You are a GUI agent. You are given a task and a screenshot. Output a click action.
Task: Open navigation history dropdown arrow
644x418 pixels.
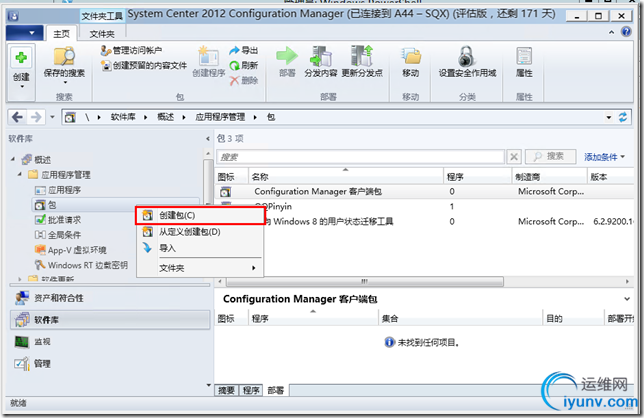pyautogui.click(x=52, y=117)
